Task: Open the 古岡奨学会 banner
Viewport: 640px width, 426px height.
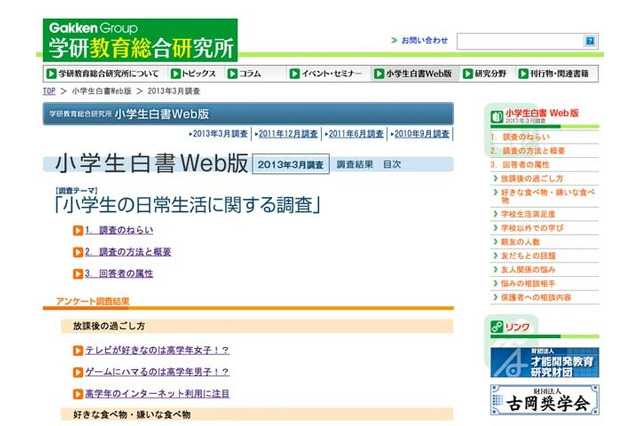Action: [544, 400]
